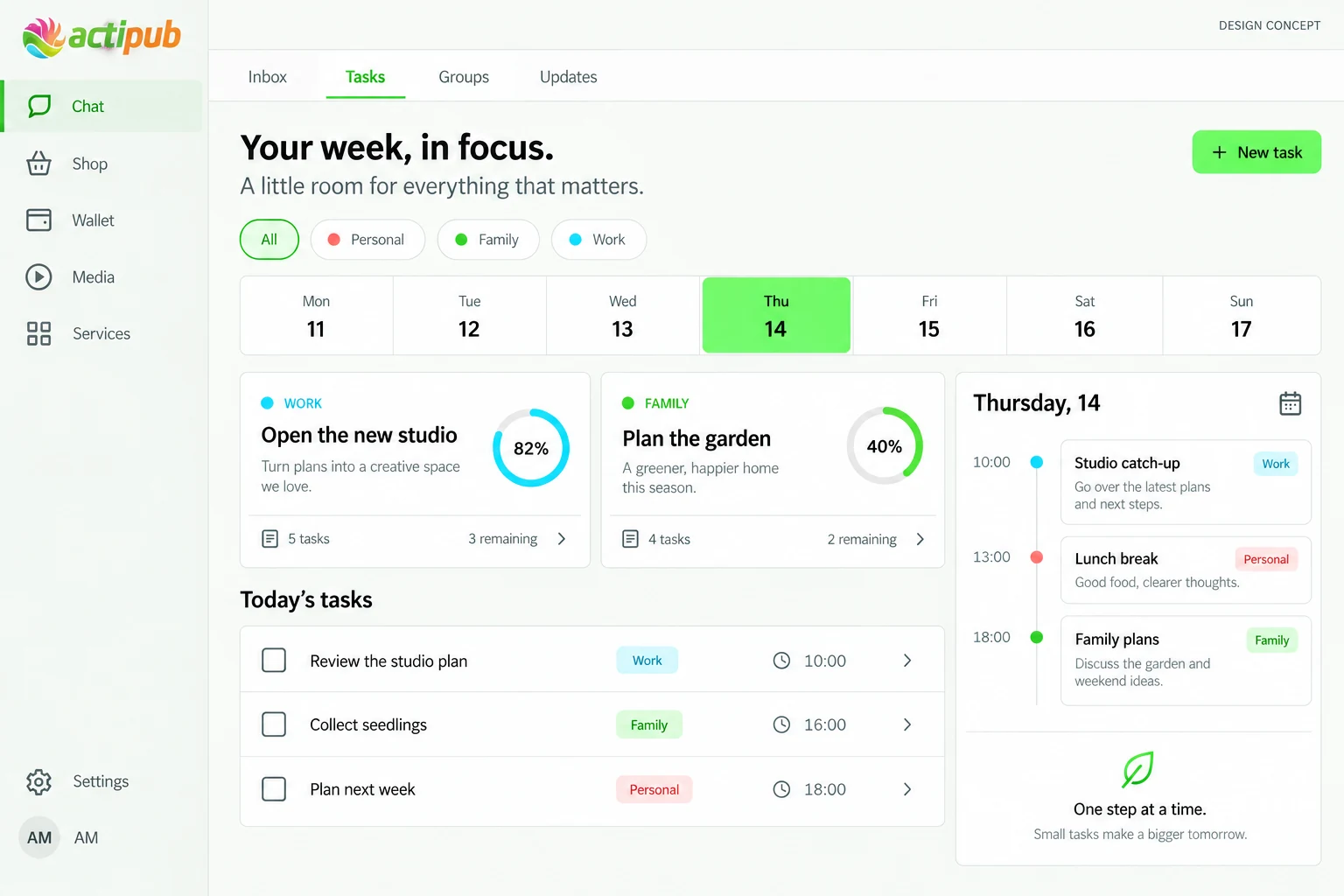The width and height of the screenshot is (1344, 896).
Task: Select the All filter chip
Action: pos(269,240)
